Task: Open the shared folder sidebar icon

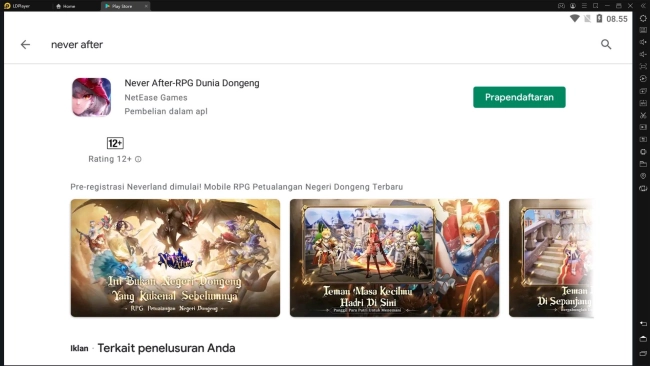Action: pyautogui.click(x=643, y=164)
